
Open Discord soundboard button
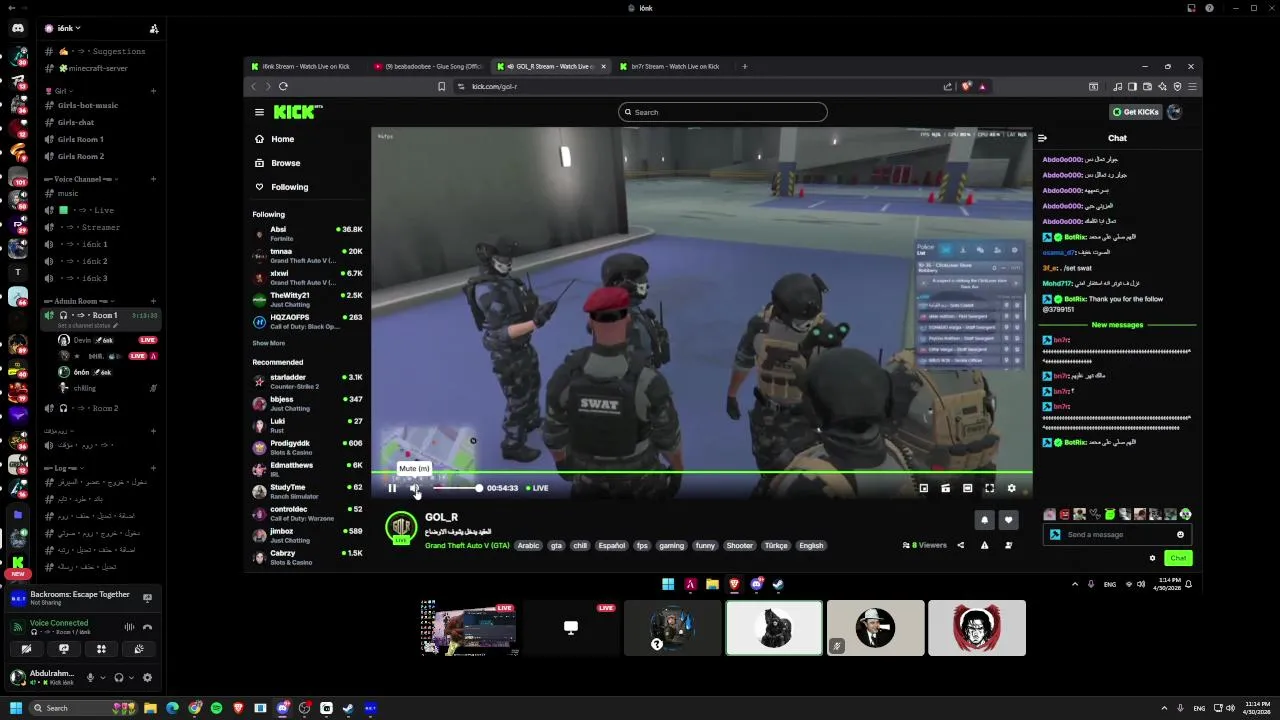tap(139, 649)
